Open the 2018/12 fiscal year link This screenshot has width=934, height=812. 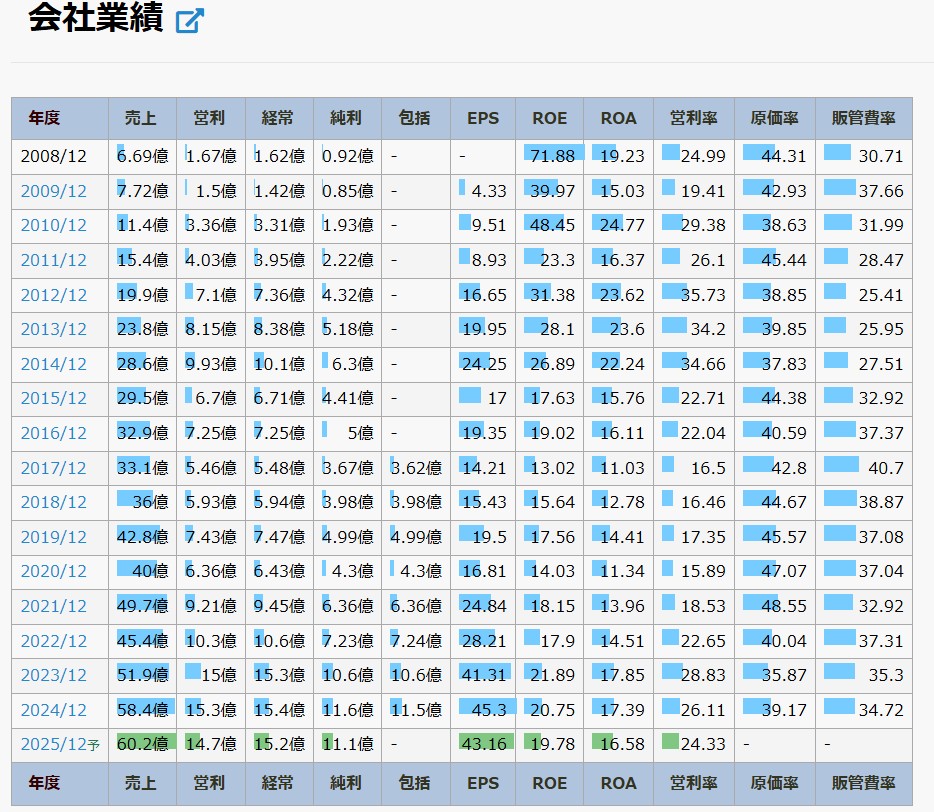[x=54, y=502]
